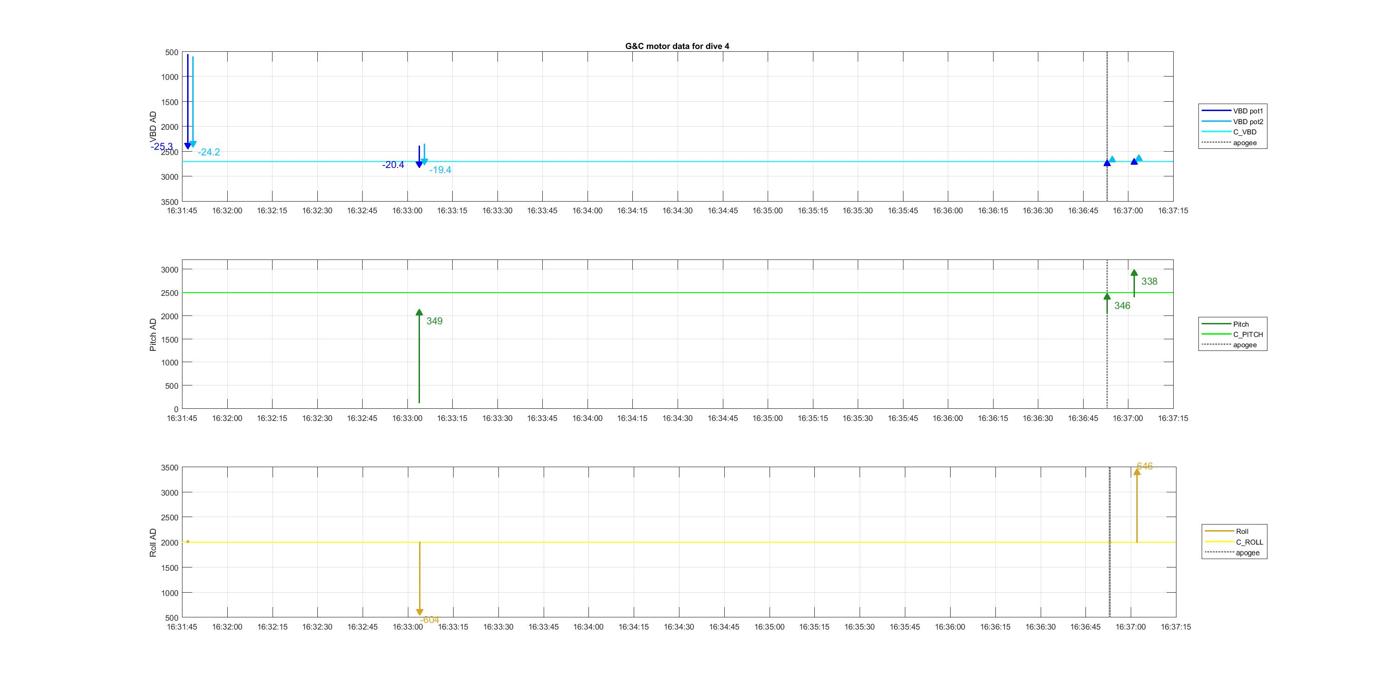Click the 'VBD AD' y-axis label
The width and height of the screenshot is (1400, 693).
[153, 127]
